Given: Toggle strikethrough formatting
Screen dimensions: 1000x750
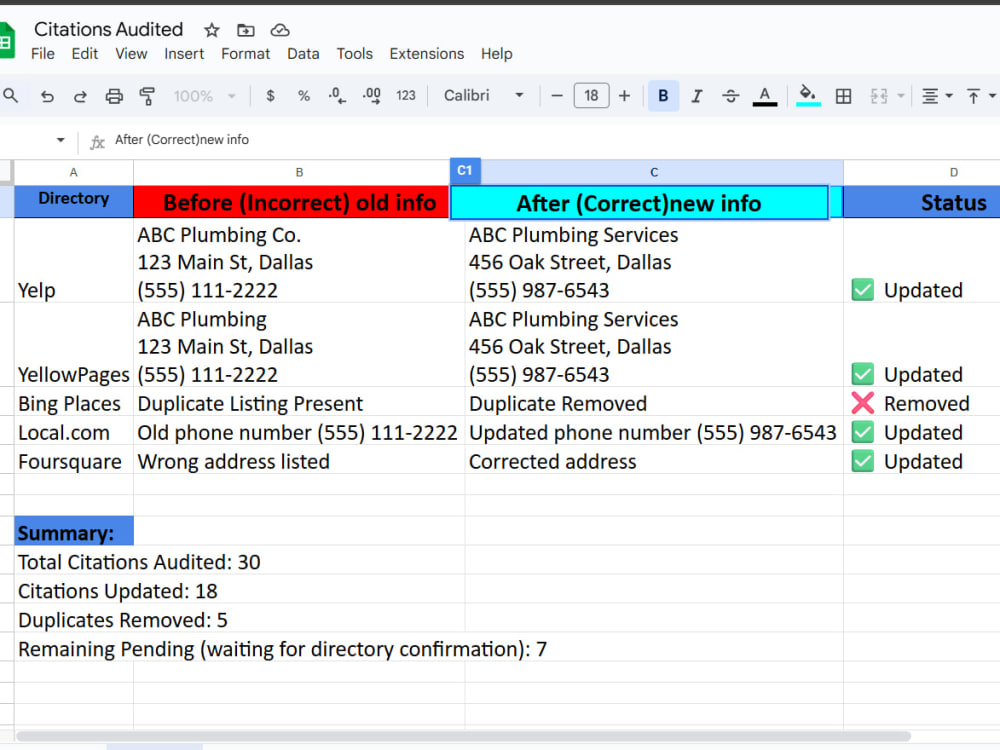Looking at the screenshot, I should coord(731,96).
